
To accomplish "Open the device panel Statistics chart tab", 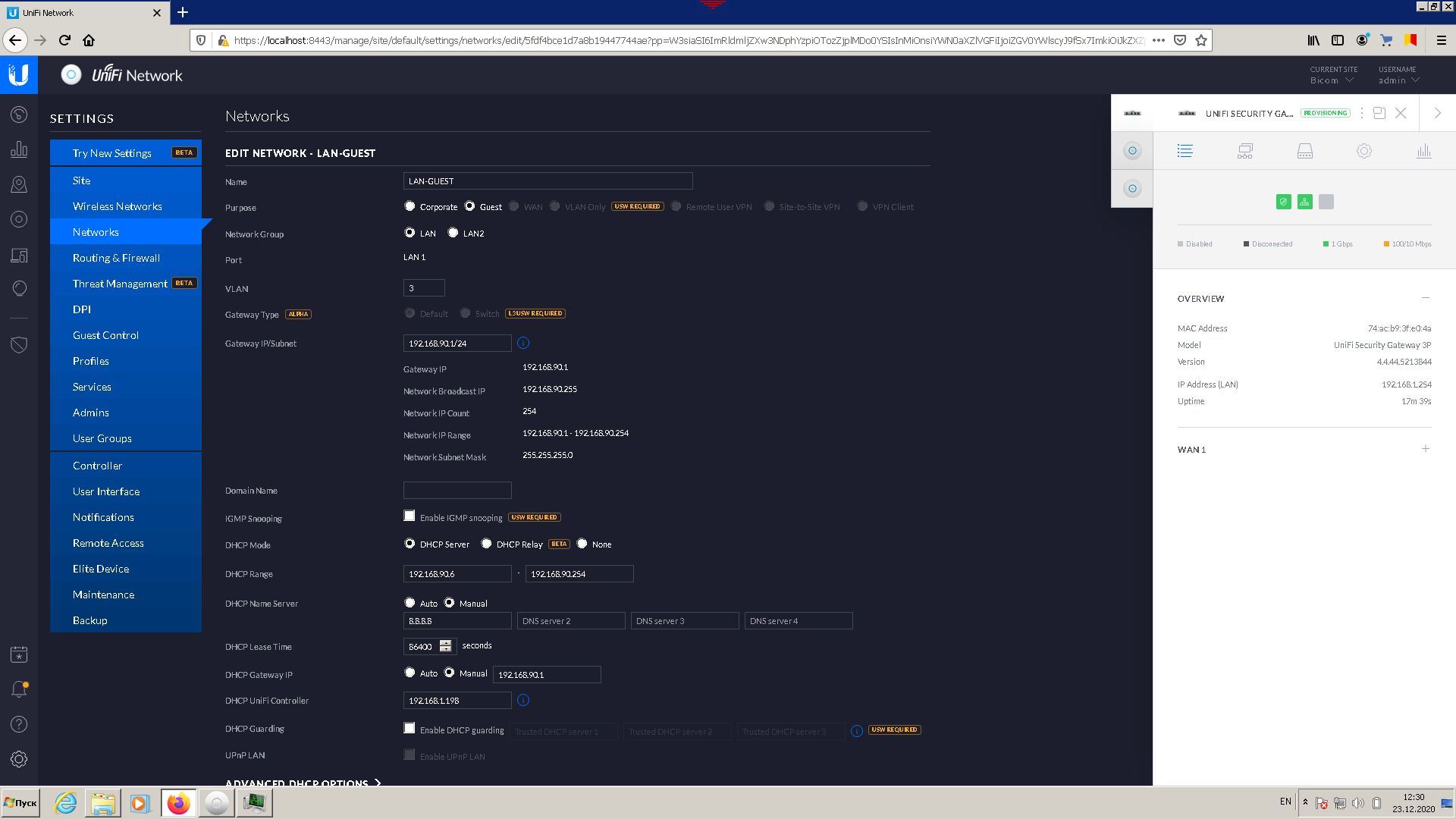I will 1423,151.
